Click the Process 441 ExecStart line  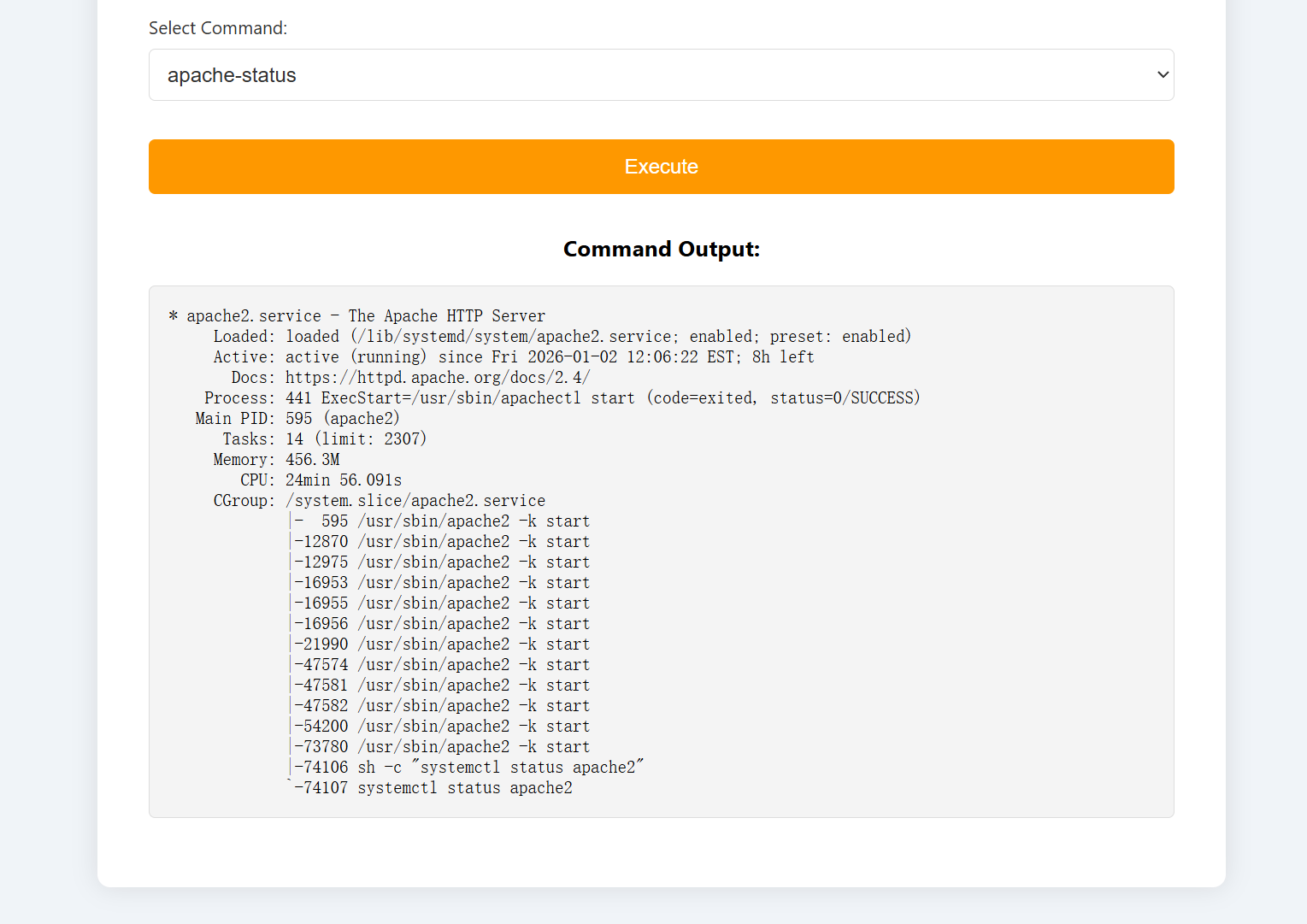(x=562, y=398)
